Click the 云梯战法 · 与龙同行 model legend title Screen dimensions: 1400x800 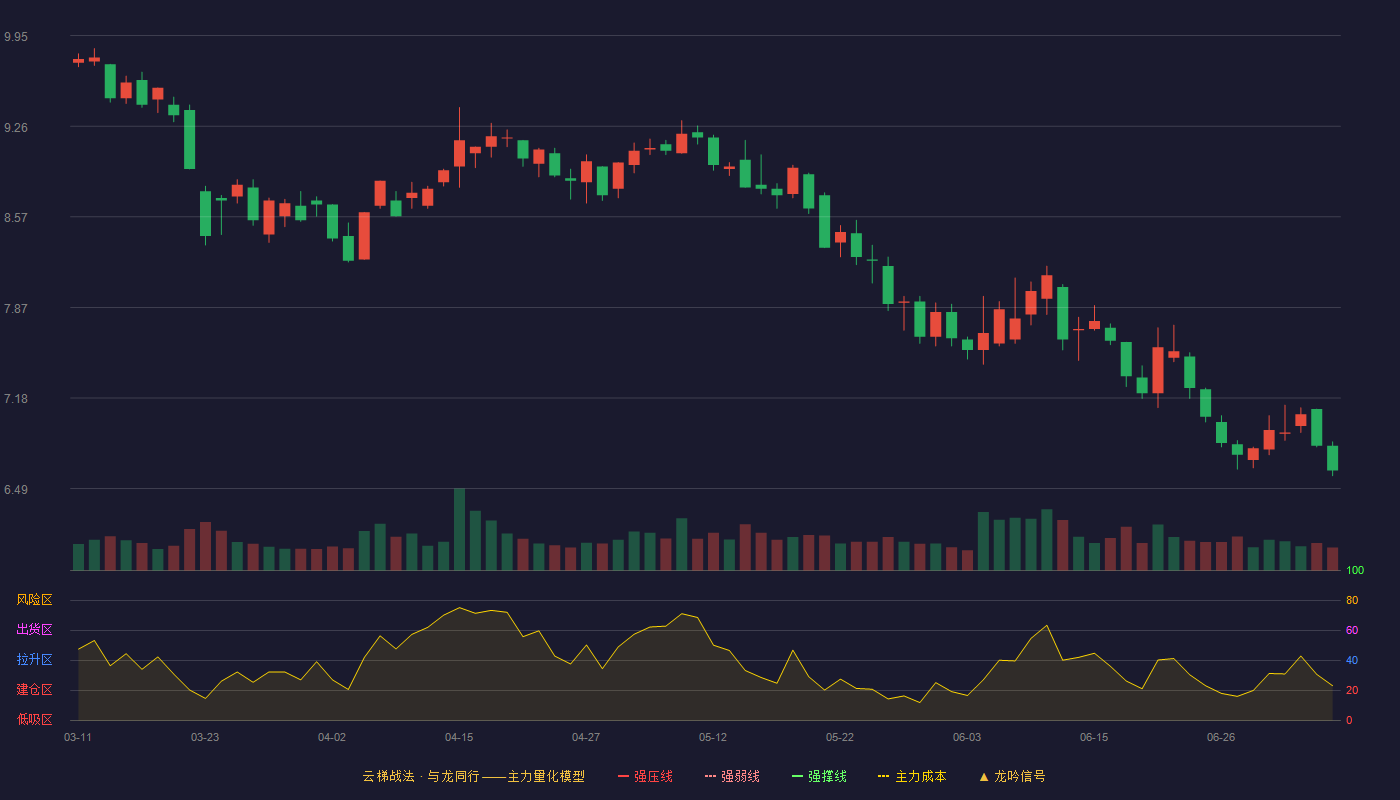coord(473,776)
